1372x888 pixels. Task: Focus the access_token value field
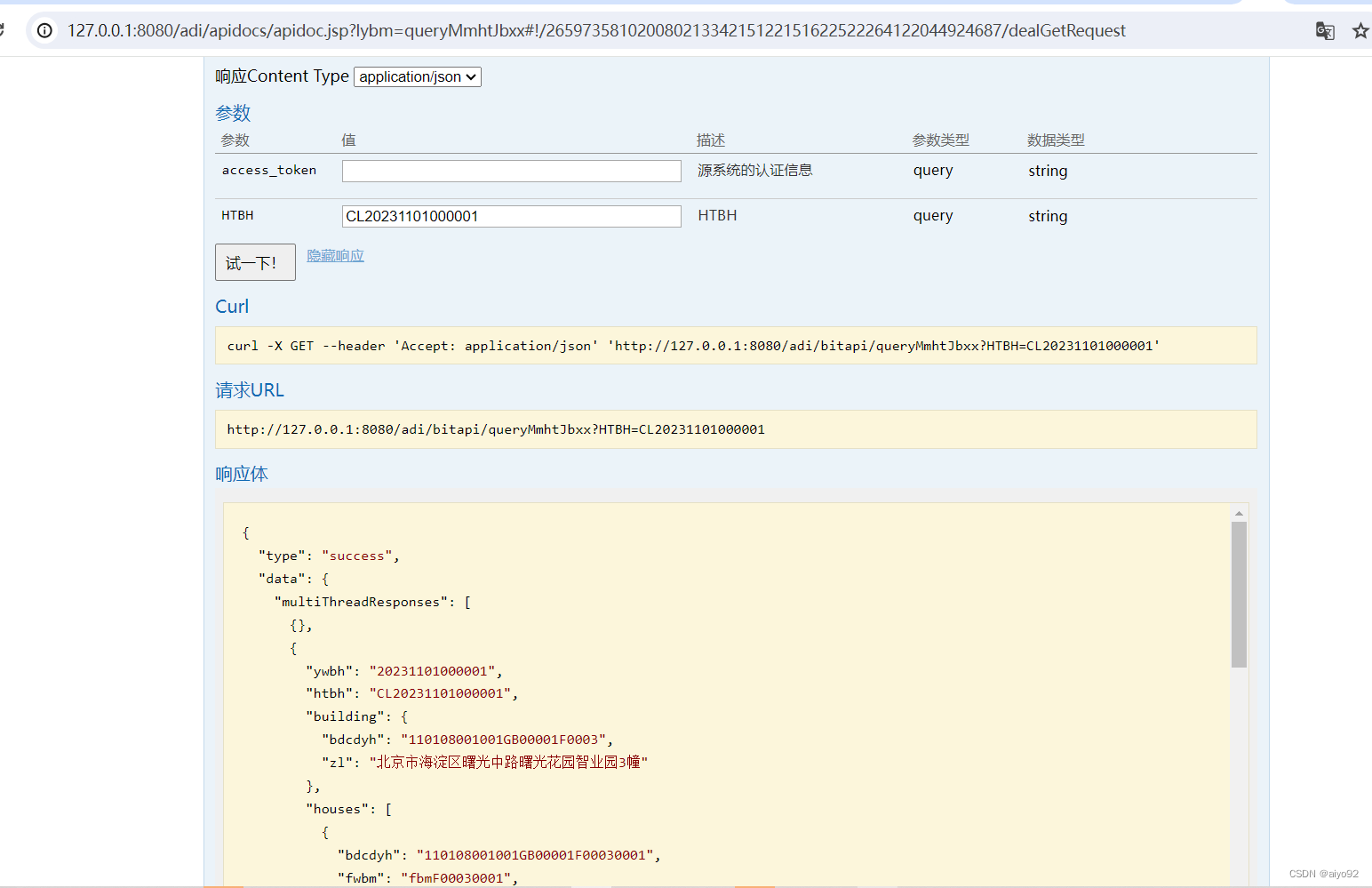(x=512, y=171)
